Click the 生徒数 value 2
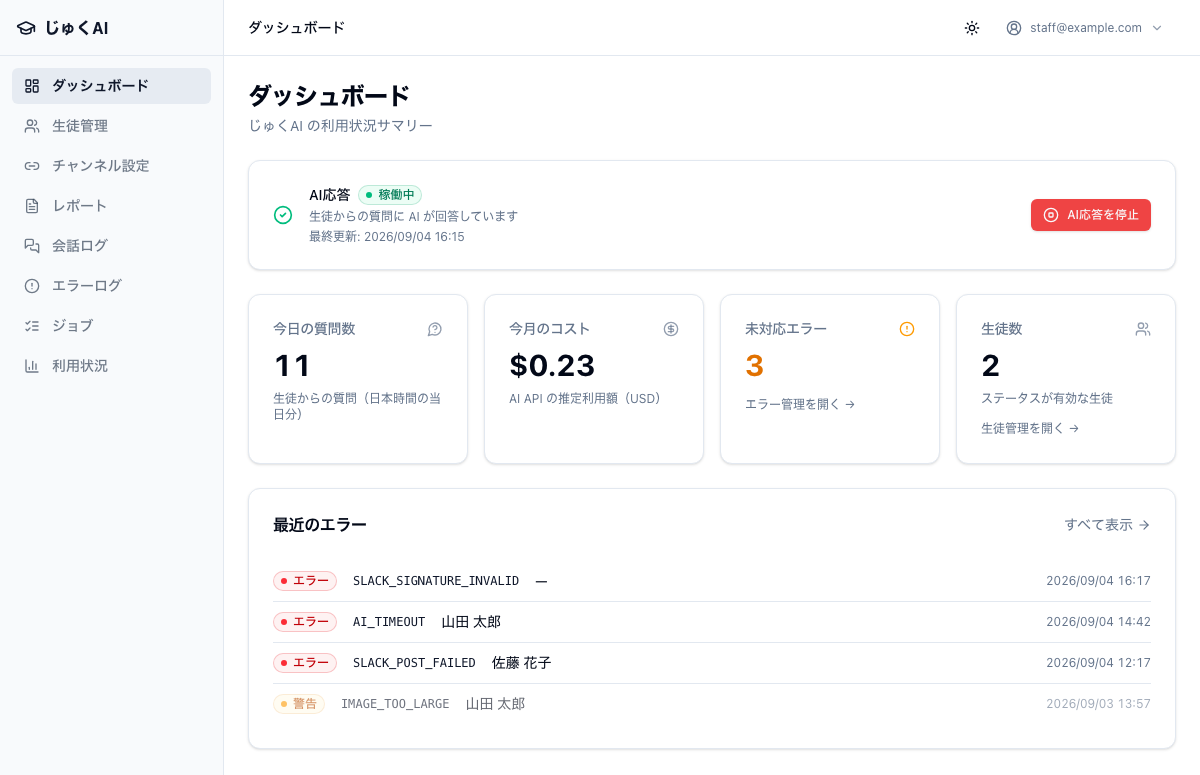Image resolution: width=1200 pixels, height=775 pixels. (x=991, y=366)
